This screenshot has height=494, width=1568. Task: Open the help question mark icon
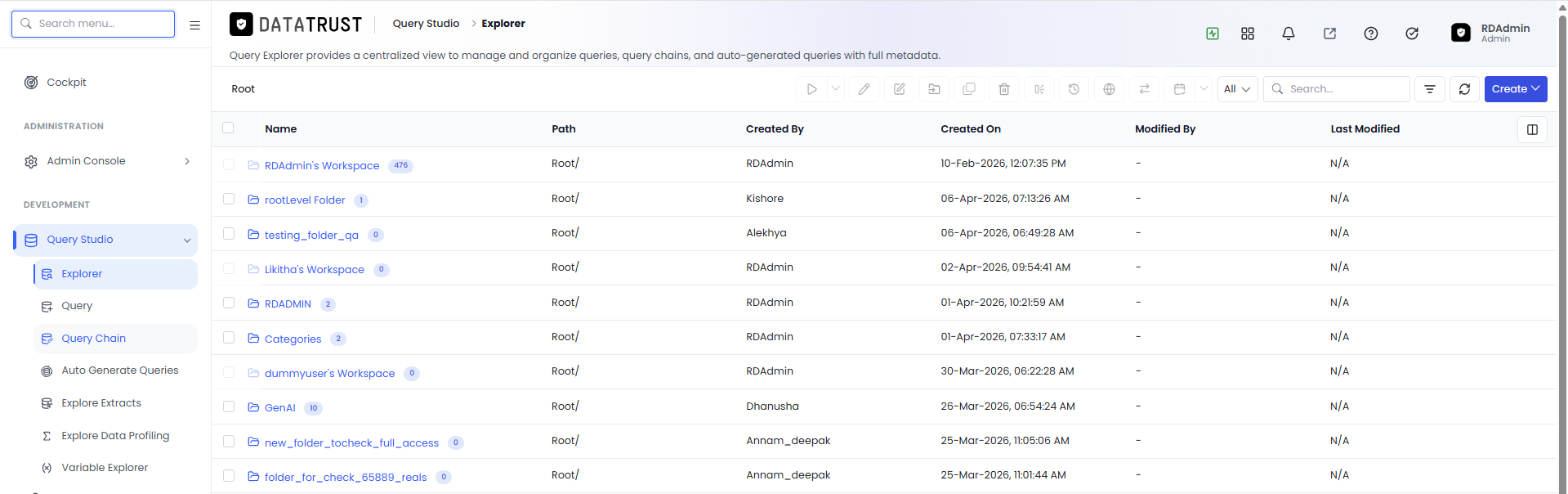1371,34
